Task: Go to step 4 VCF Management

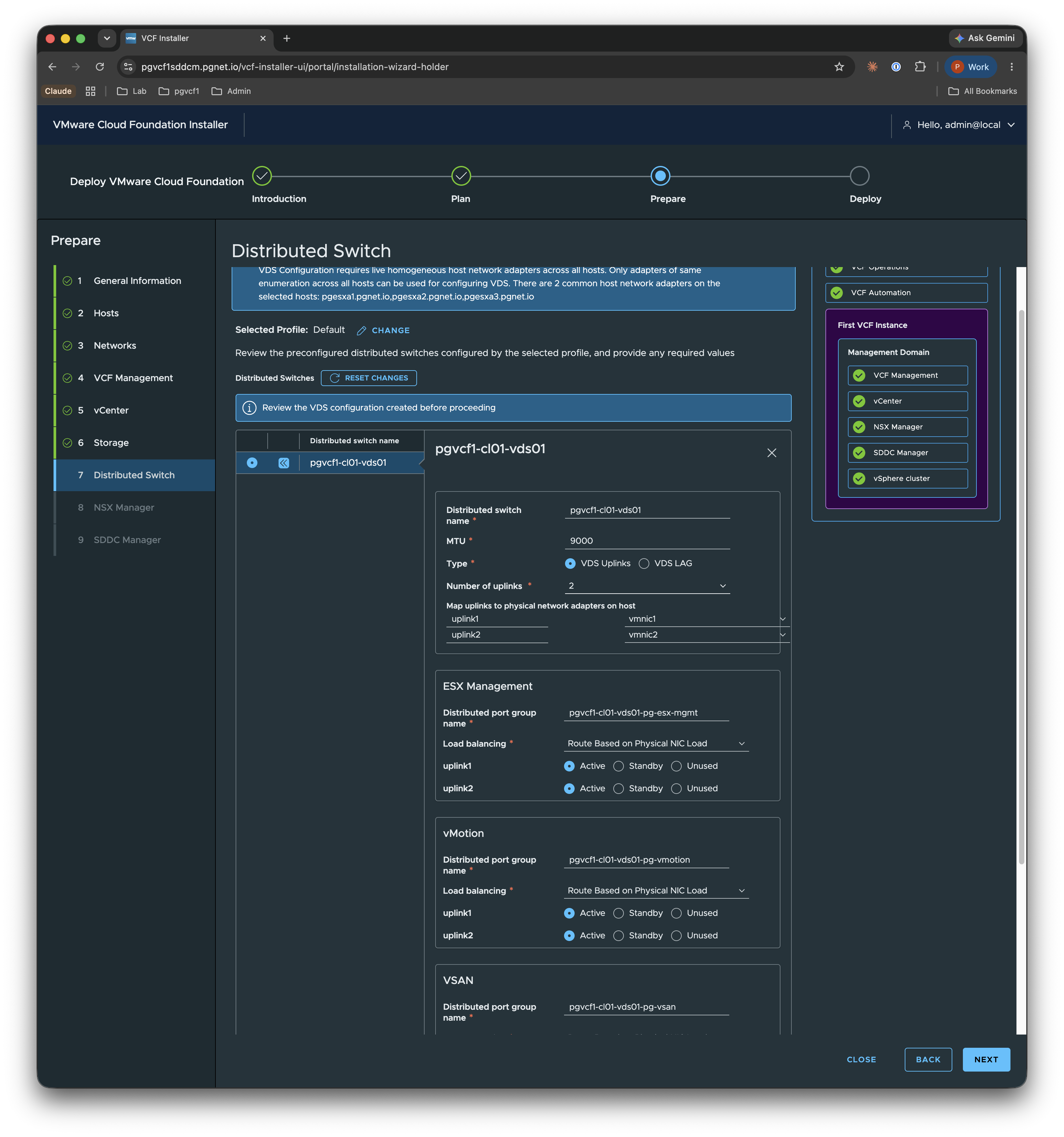Action: 134,378
